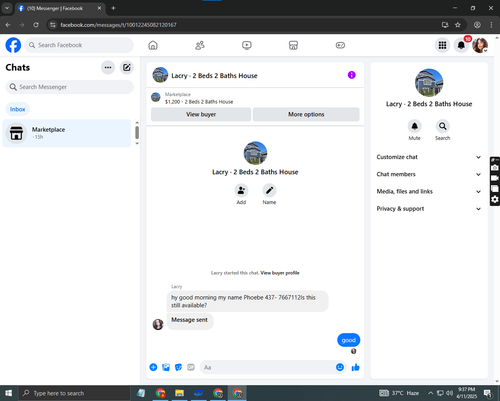Open the Video/Watch icon
This screenshot has width=500, height=401.
(x=247, y=45)
